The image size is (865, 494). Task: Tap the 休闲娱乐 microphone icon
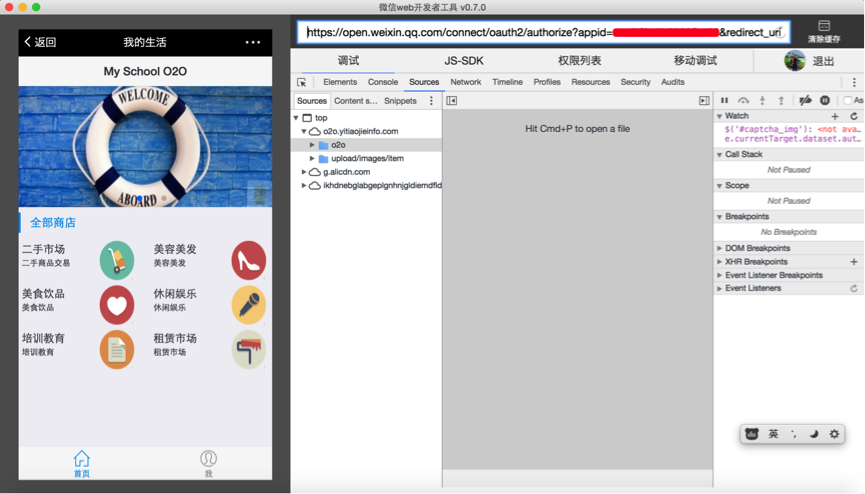248,305
